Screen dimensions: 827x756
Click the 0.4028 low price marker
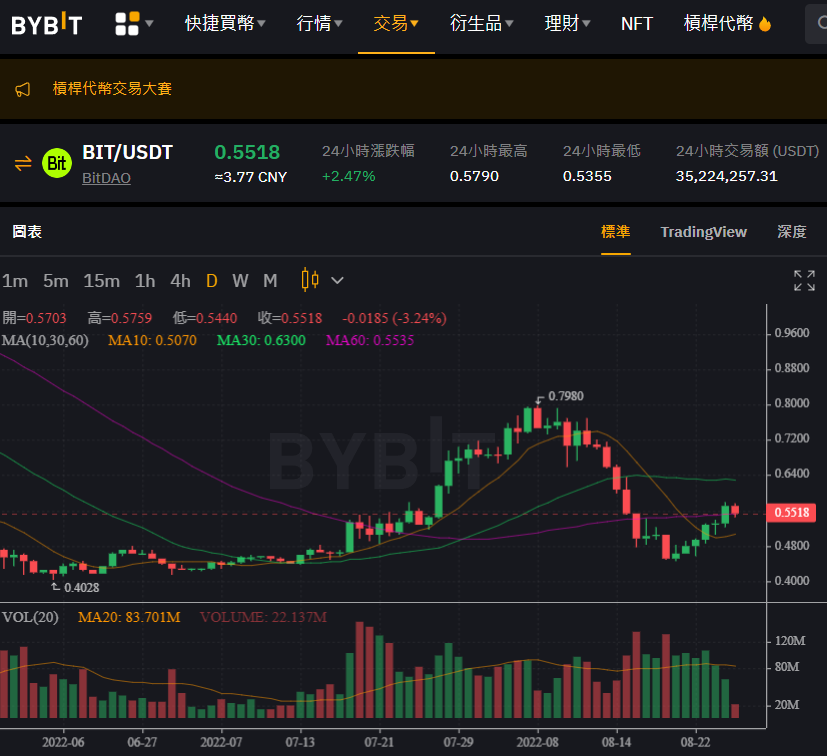point(81,588)
